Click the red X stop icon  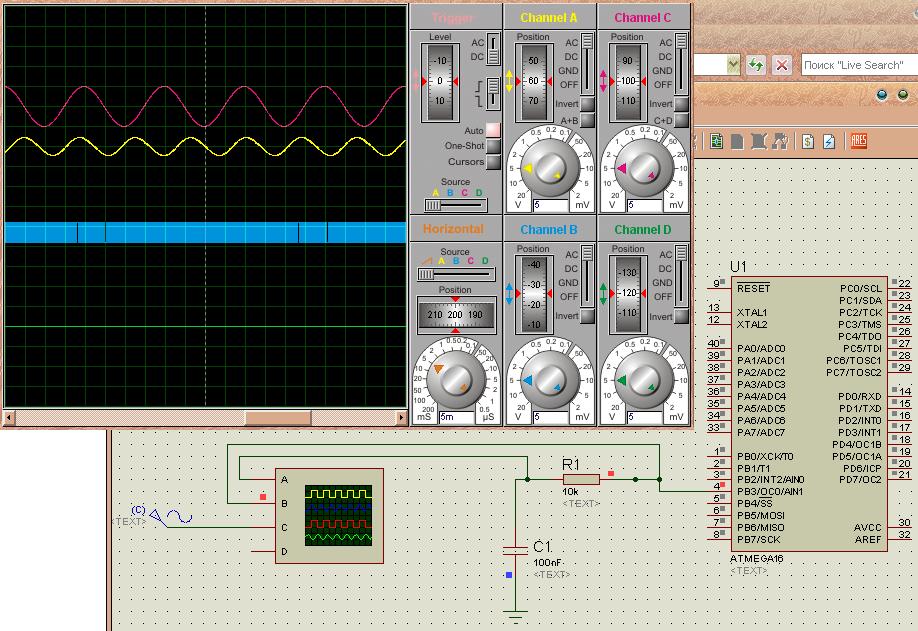click(x=782, y=65)
